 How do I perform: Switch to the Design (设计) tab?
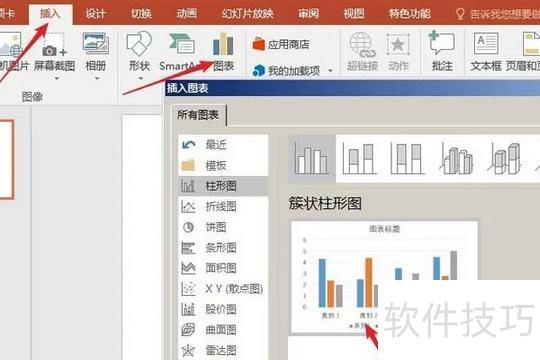pos(95,14)
